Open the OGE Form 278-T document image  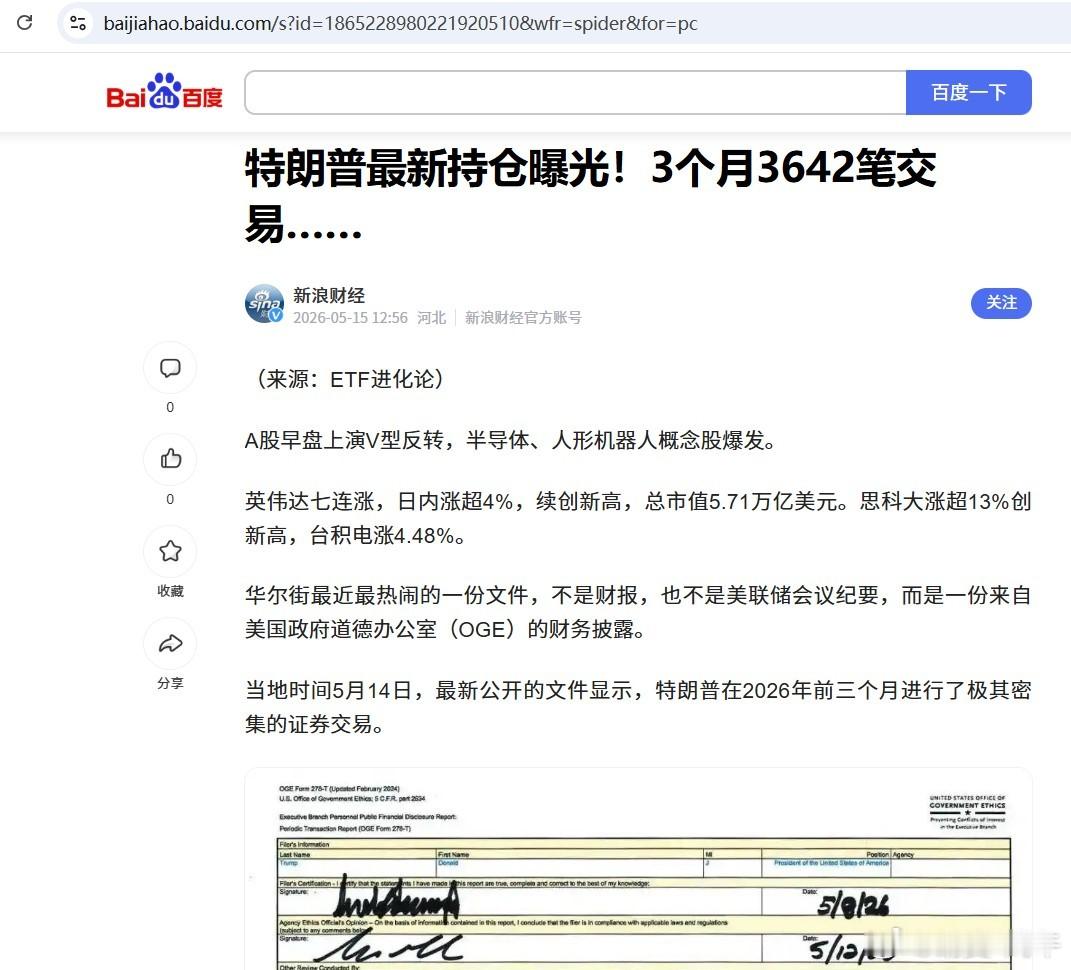click(x=638, y=869)
